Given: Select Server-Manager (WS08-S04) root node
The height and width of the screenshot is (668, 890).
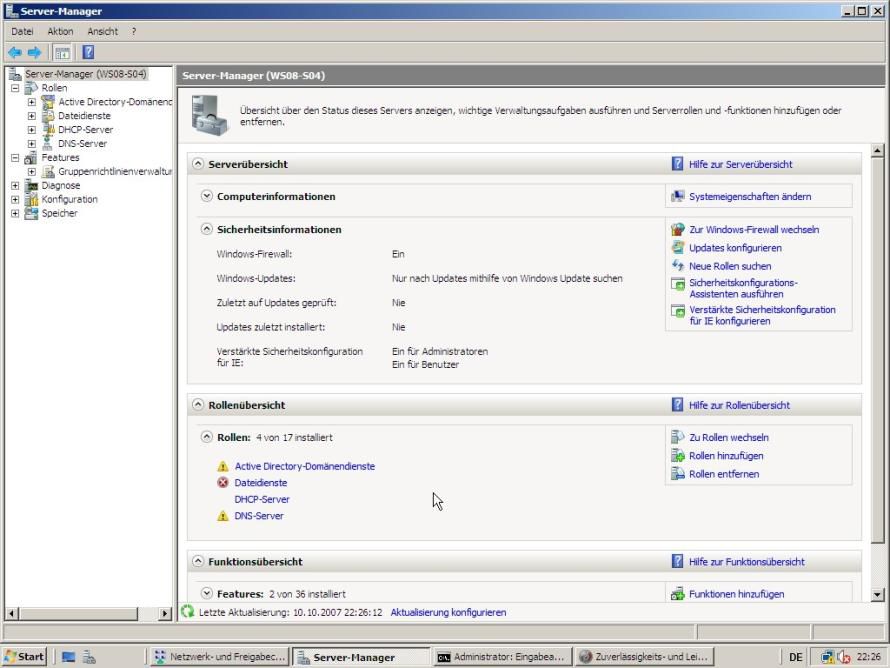Looking at the screenshot, I should click(85, 74).
